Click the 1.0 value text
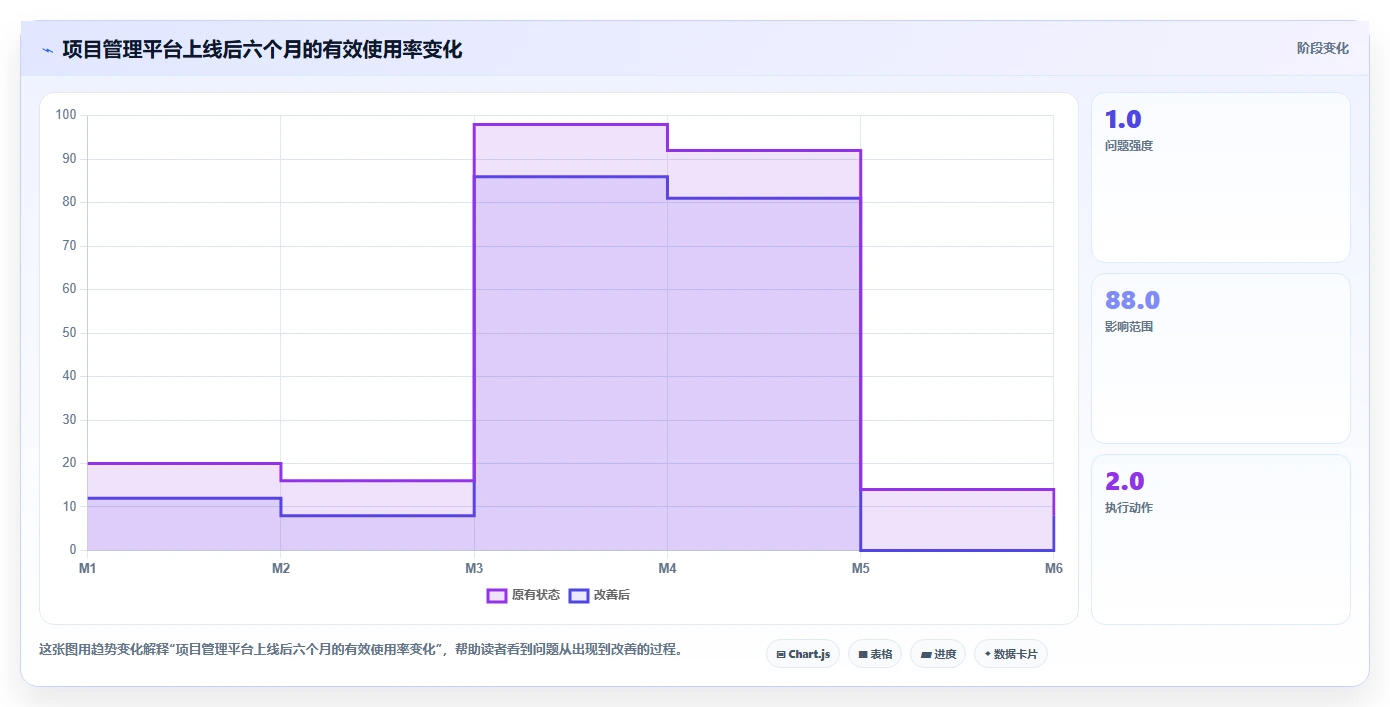 (1123, 119)
